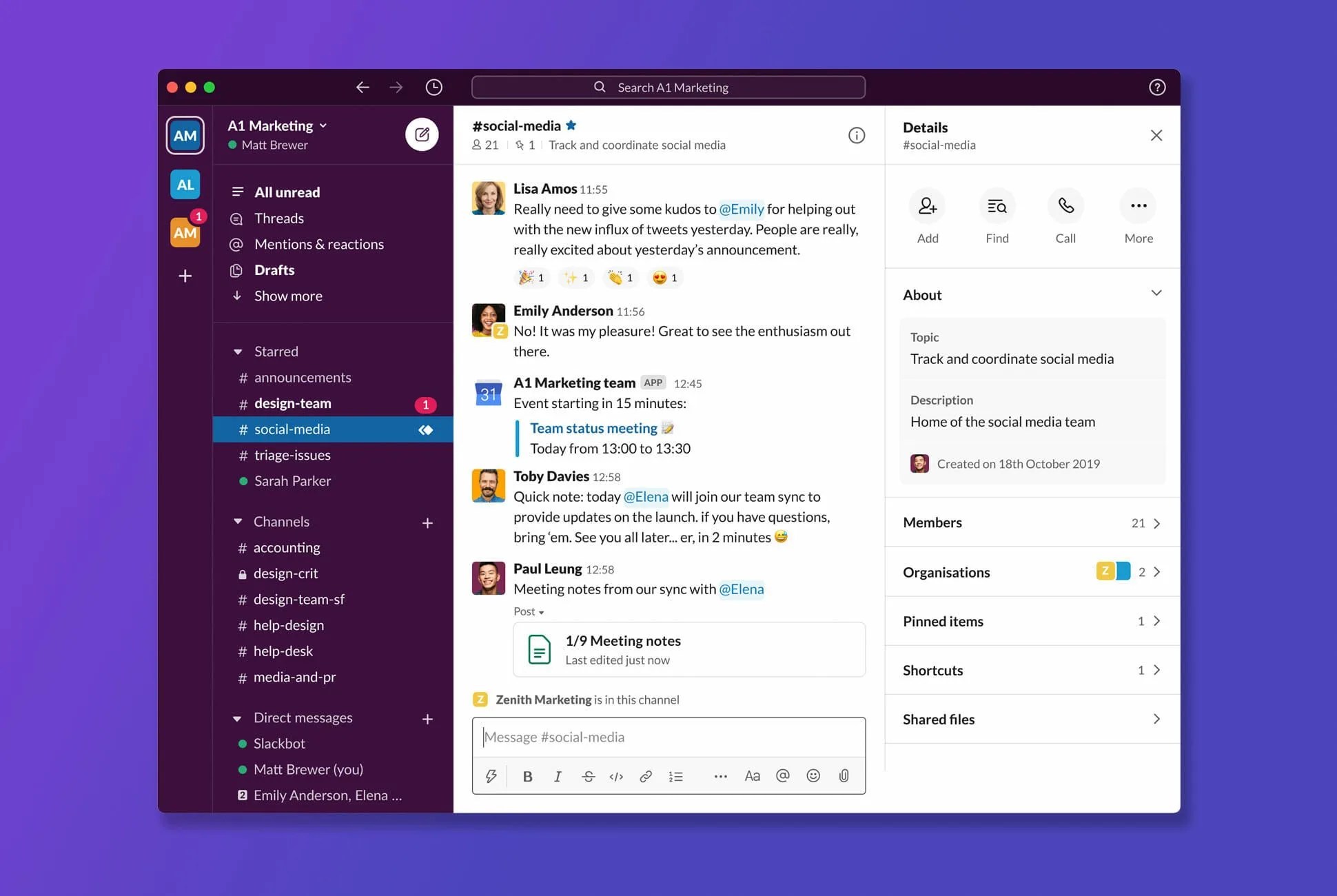The height and width of the screenshot is (896, 1337).
Task: Open the Find in channel icon
Action: (997, 206)
